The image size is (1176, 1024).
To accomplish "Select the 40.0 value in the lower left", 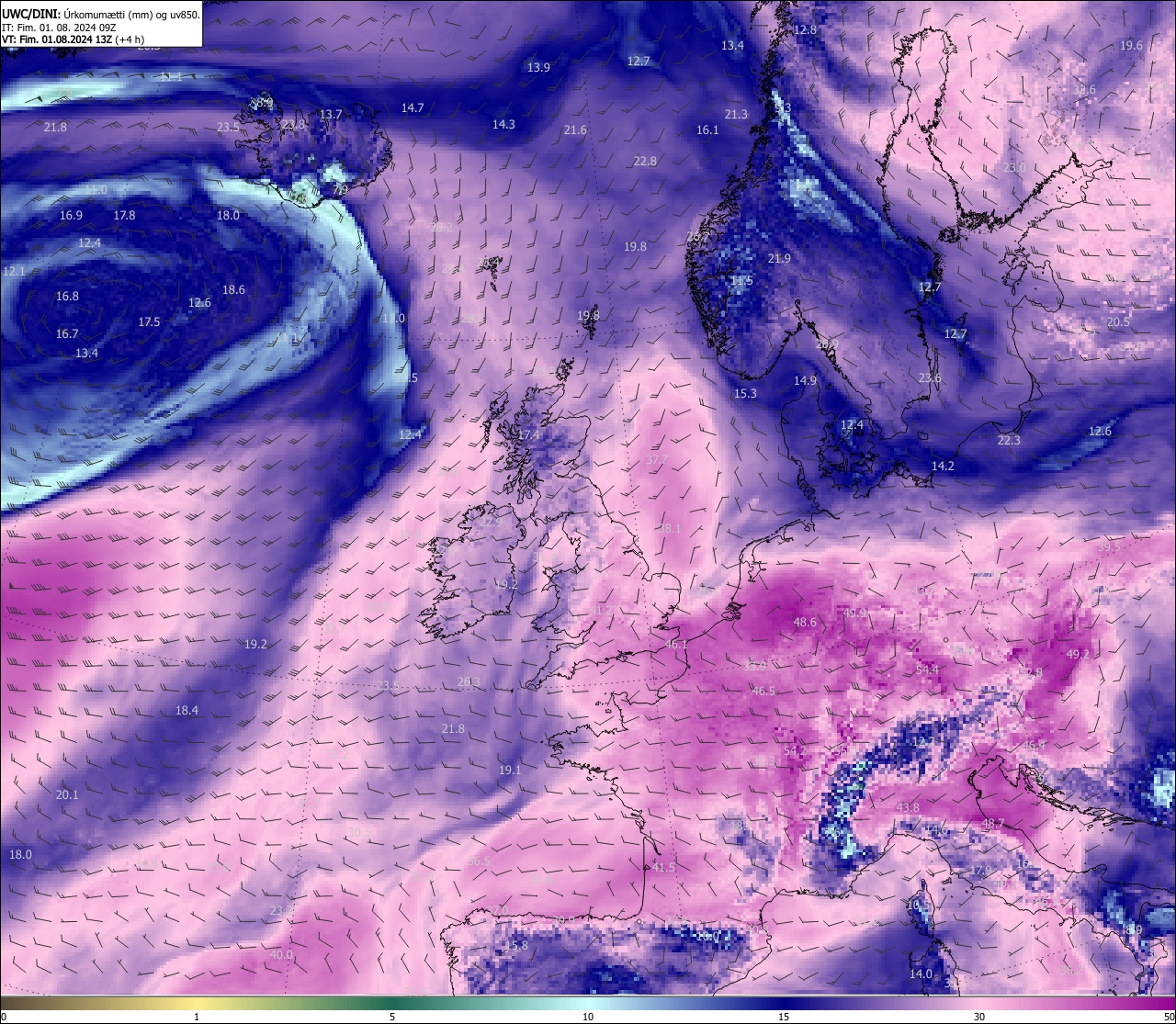I will point(281,954).
